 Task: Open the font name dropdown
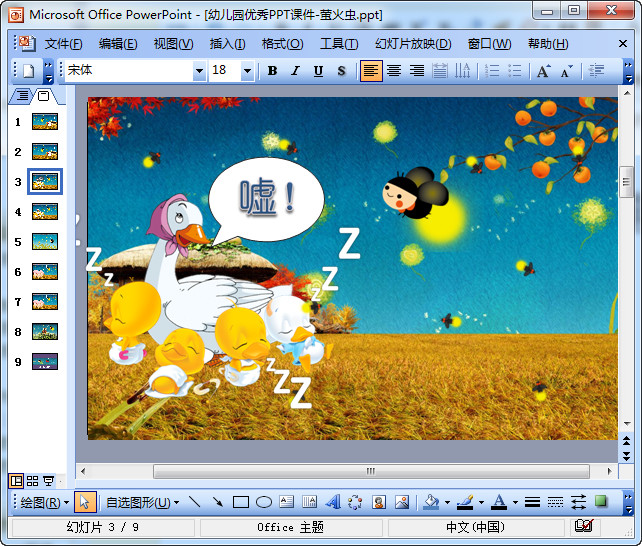click(x=199, y=71)
